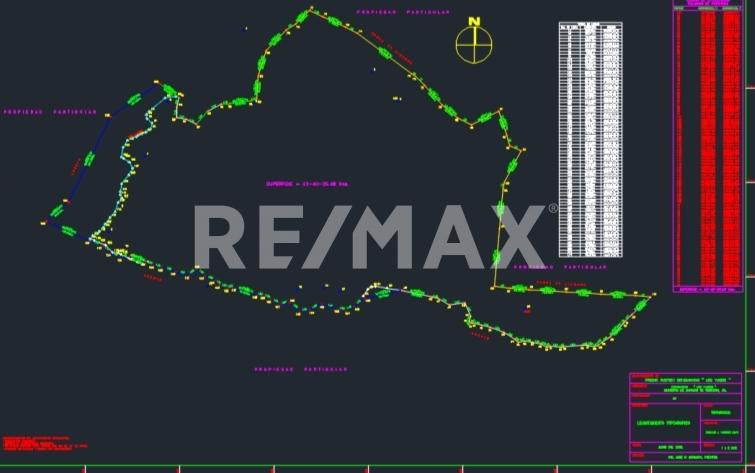Select the red construction data table

click(708, 146)
